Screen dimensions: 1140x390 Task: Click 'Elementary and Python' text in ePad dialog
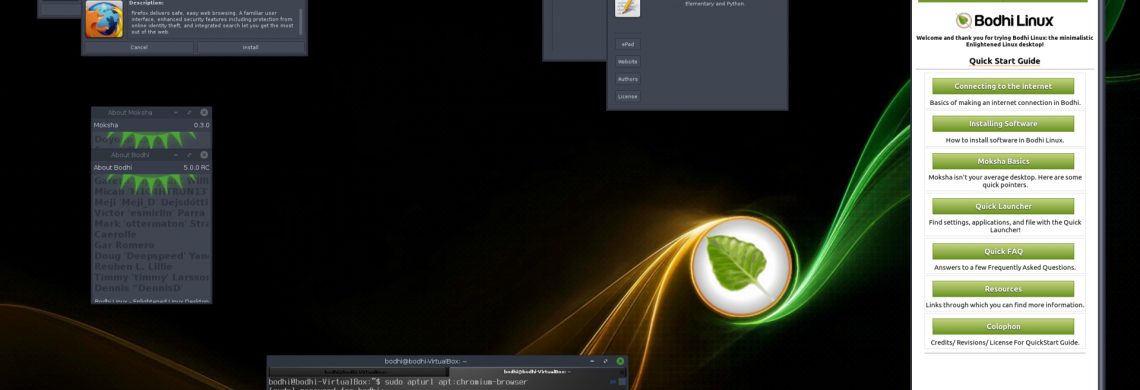(714, 4)
